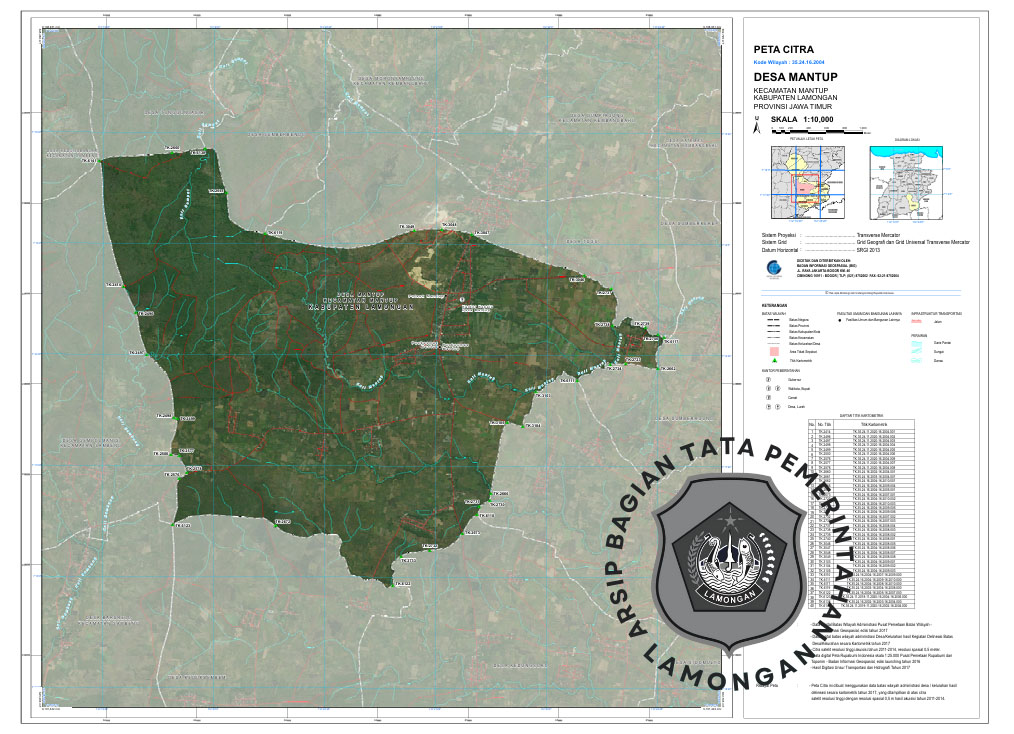Image resolution: width=1014 pixels, height=734 pixels.
Task: Click the Sungai river legend symbol
Action: click(919, 350)
